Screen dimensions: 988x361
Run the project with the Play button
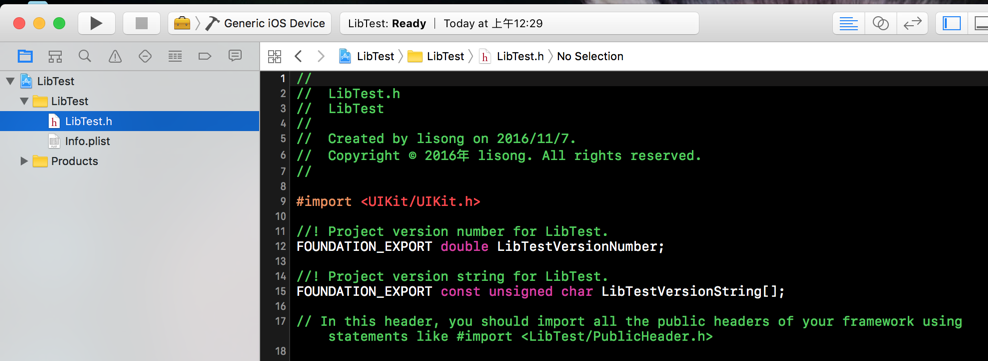click(x=96, y=23)
